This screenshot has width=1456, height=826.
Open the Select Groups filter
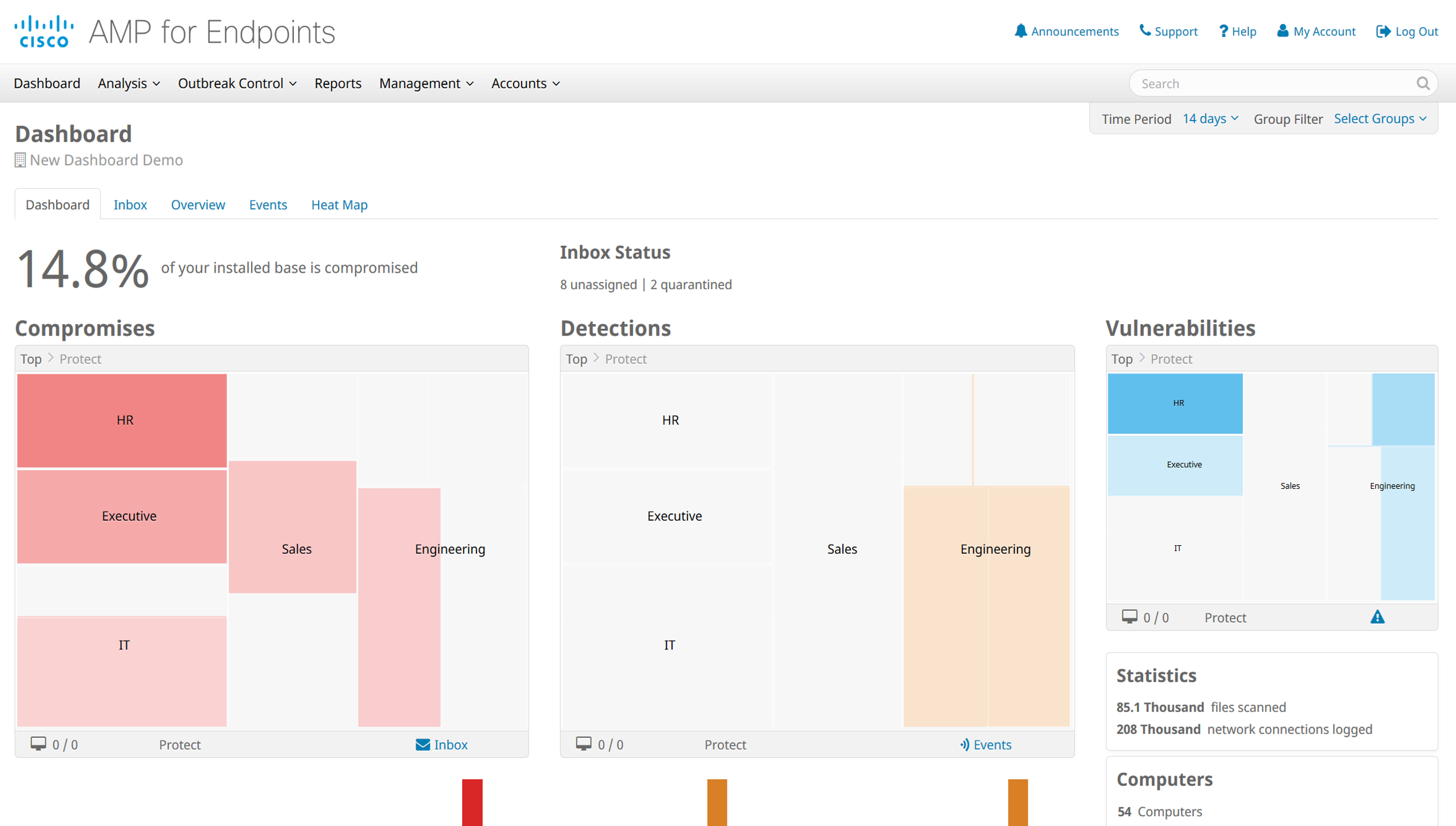click(1381, 118)
